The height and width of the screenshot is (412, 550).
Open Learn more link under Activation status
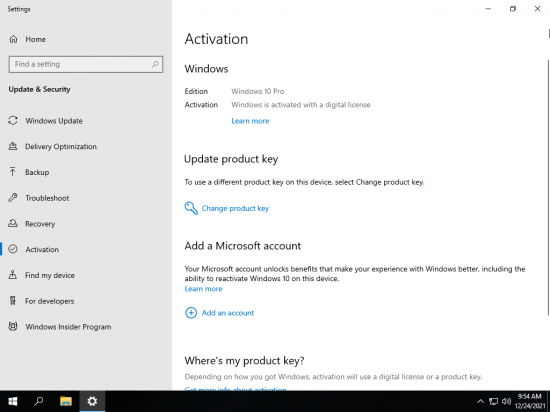pyautogui.click(x=250, y=121)
